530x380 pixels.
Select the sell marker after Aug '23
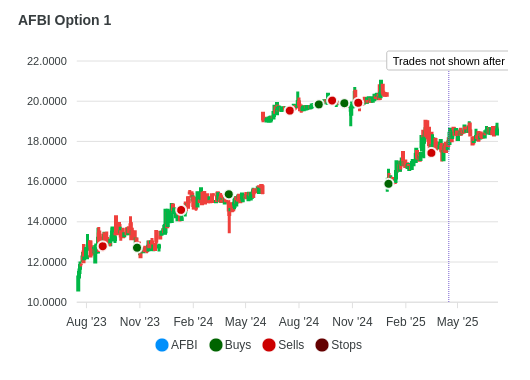click(102, 246)
